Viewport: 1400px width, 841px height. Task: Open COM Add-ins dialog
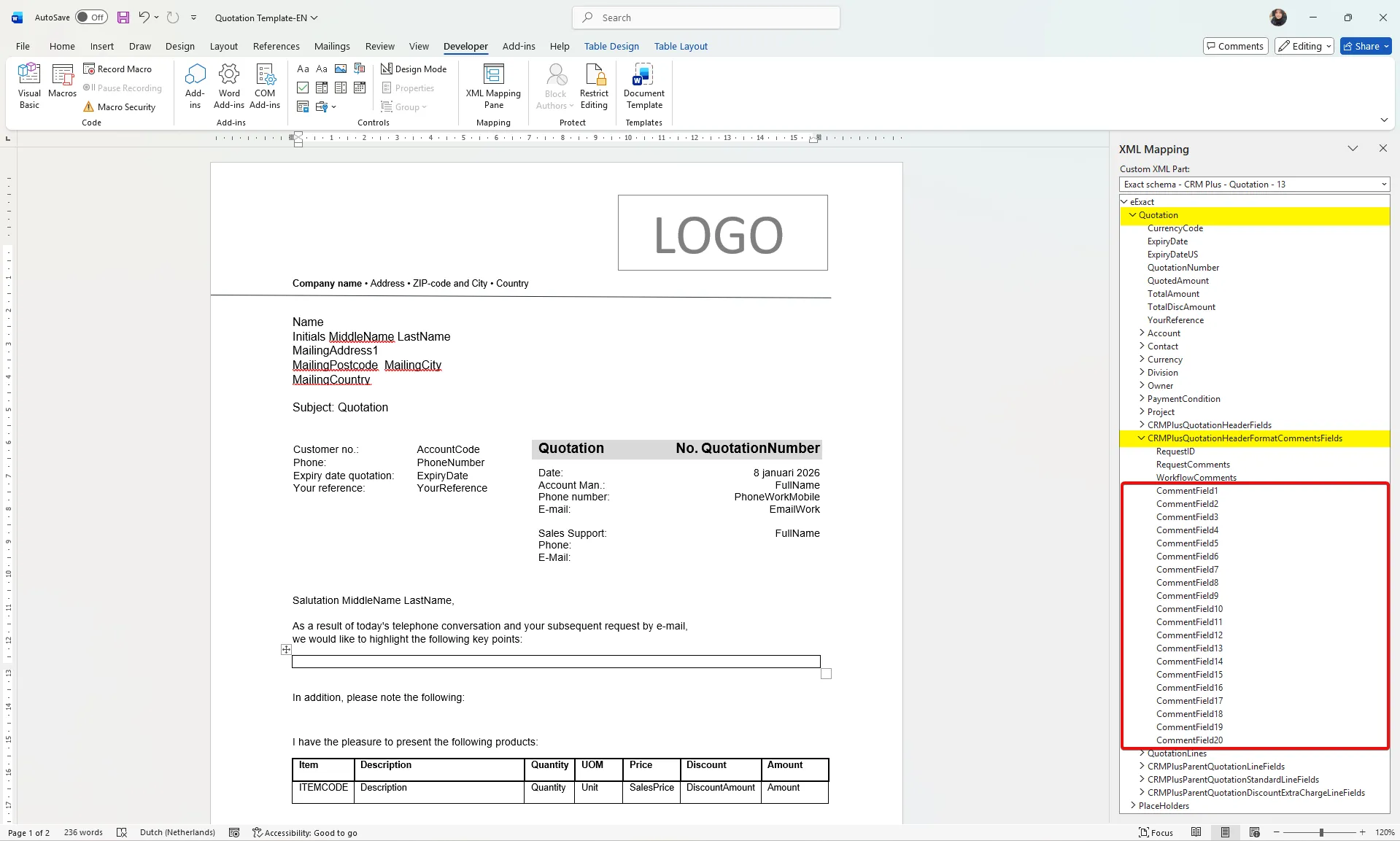tap(264, 85)
